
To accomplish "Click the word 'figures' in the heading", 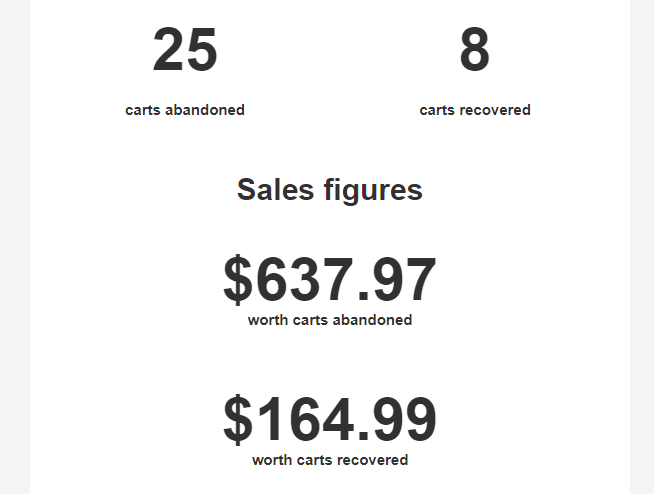I will click(x=373, y=191).
